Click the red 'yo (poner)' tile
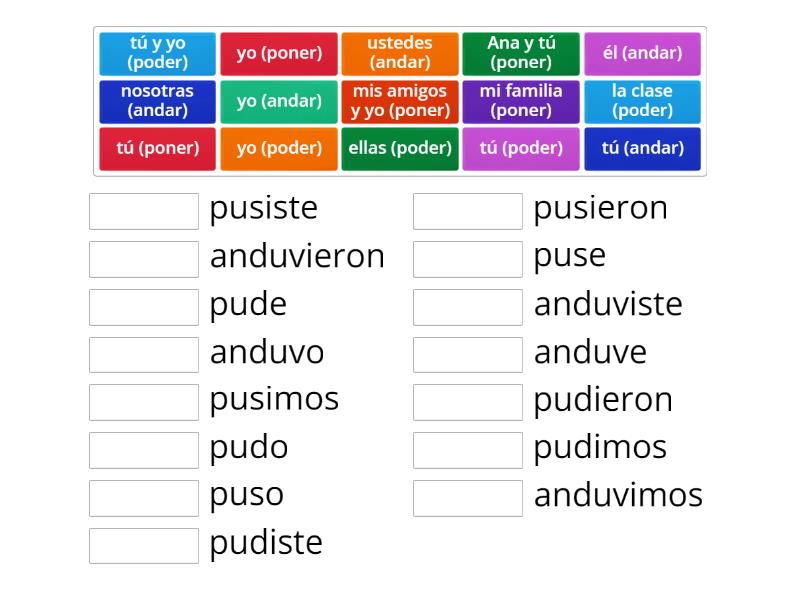The image size is (800, 600). click(x=279, y=54)
